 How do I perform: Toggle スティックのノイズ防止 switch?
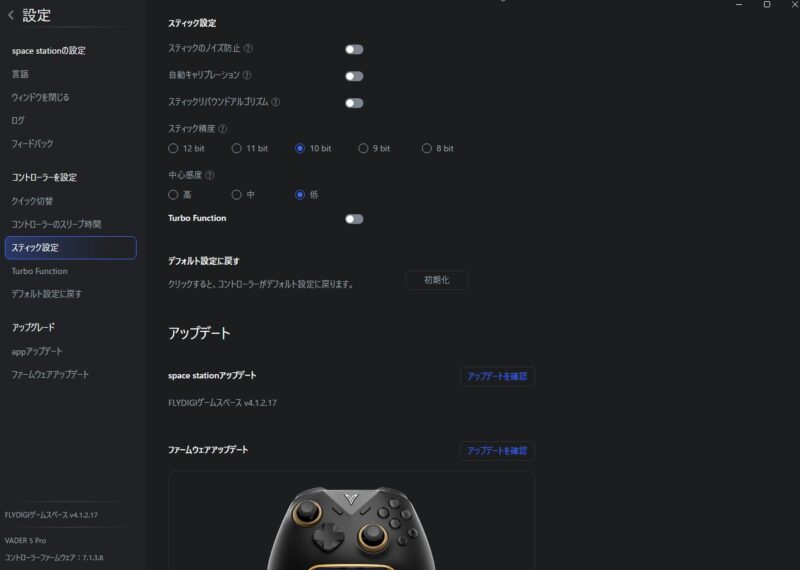point(354,49)
